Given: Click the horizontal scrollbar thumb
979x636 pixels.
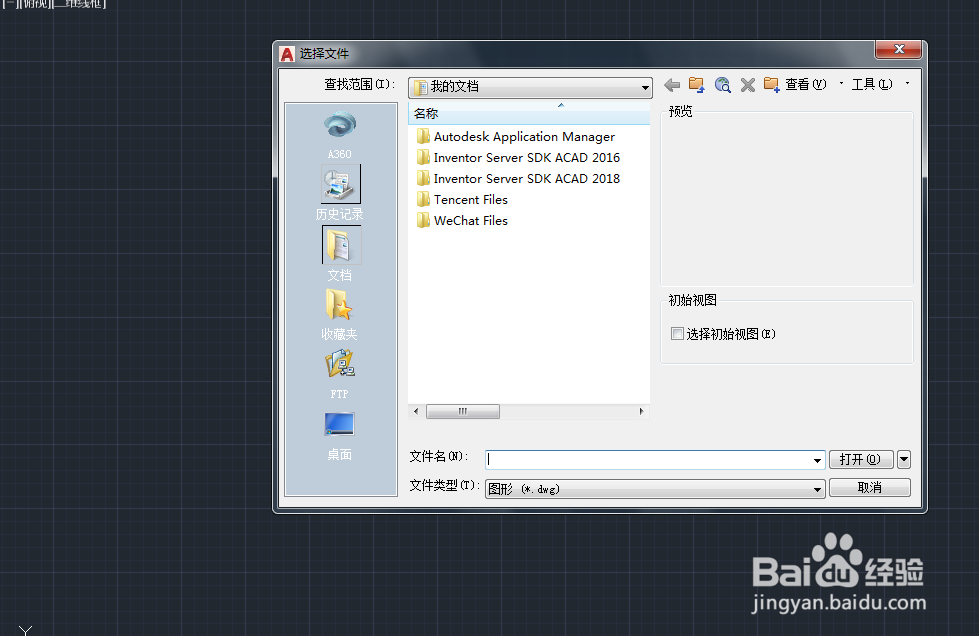Looking at the screenshot, I should [x=463, y=411].
